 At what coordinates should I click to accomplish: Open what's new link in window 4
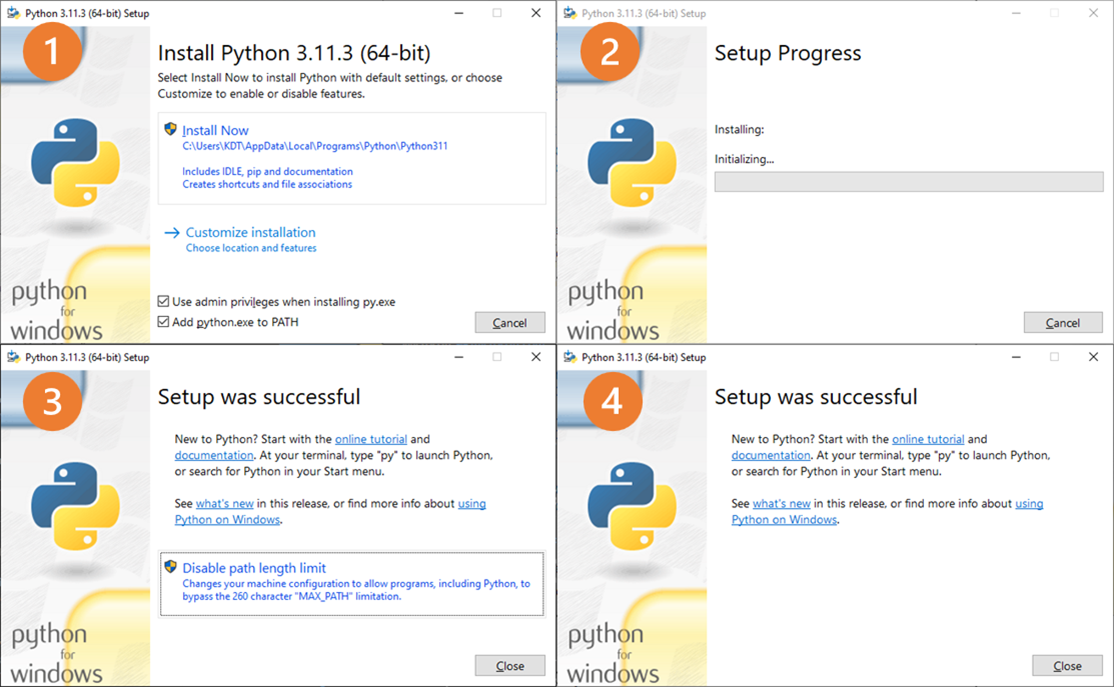tap(782, 504)
